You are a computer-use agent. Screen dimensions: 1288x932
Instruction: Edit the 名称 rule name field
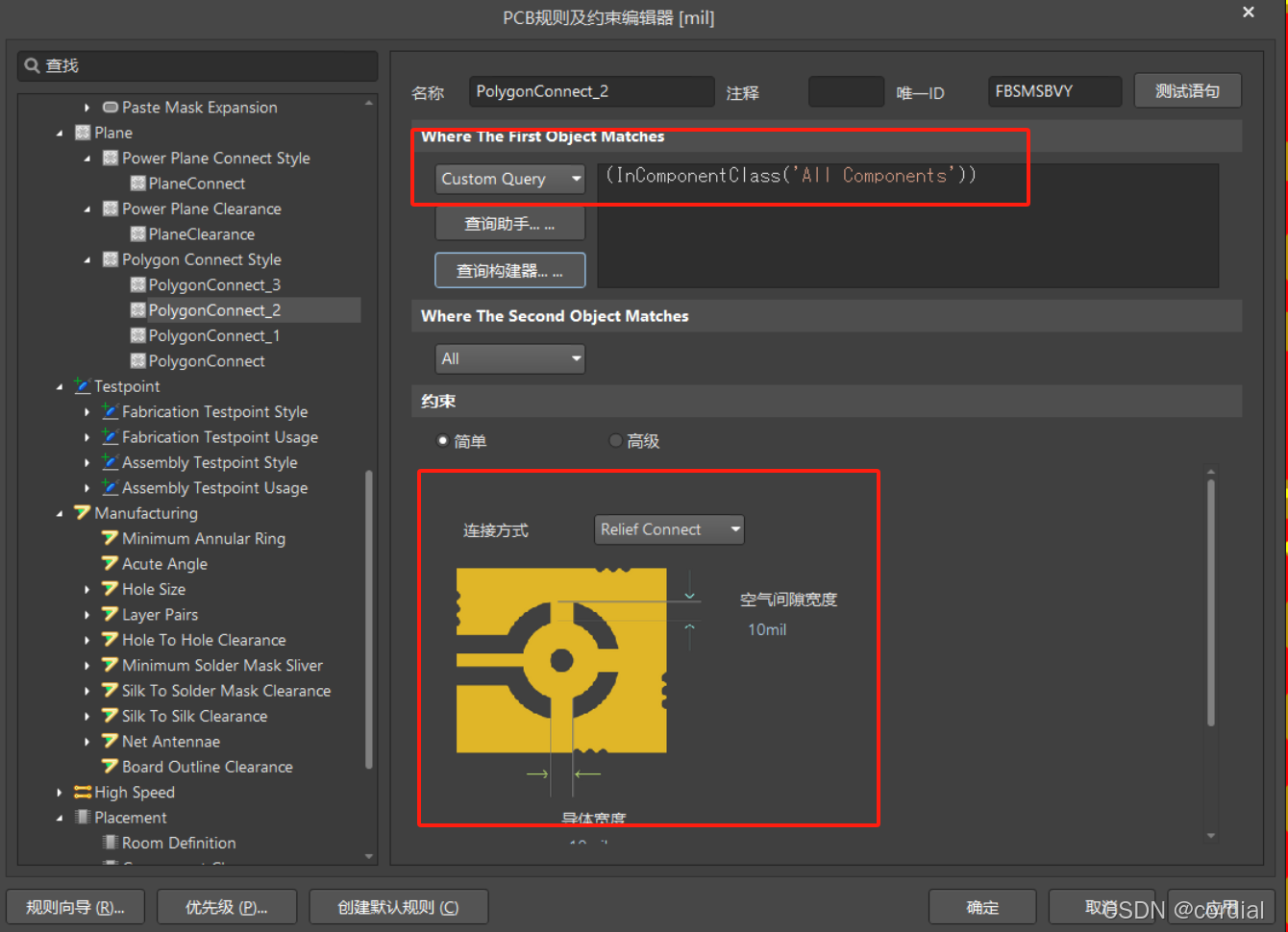592,91
